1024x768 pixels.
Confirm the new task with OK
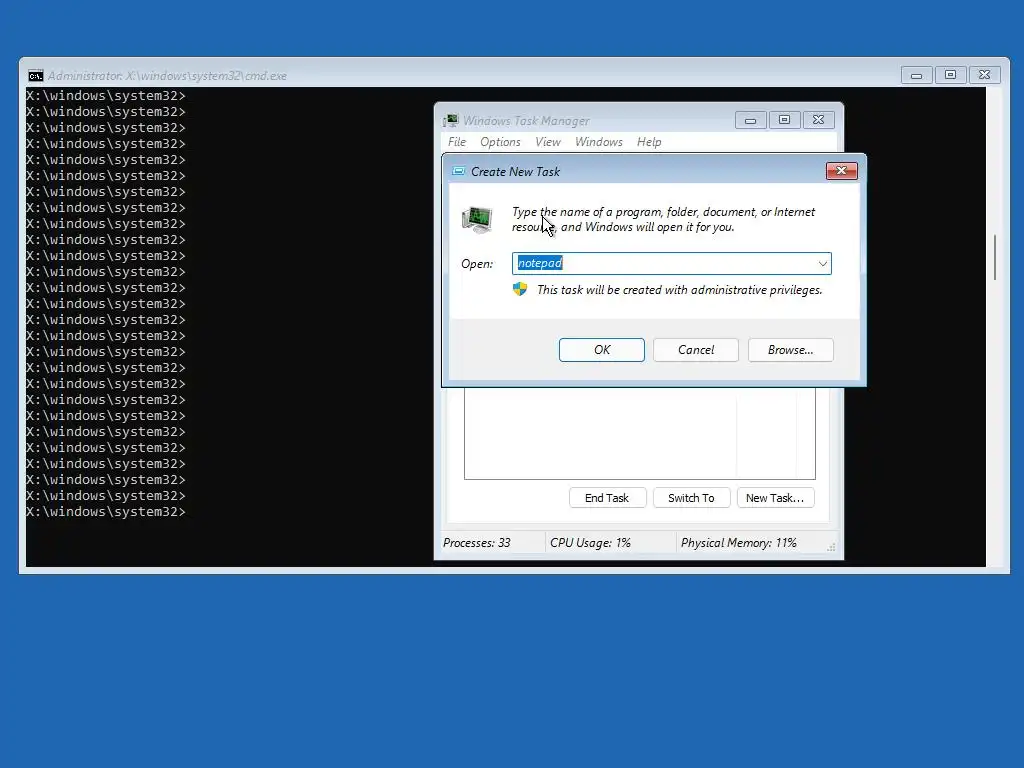[x=601, y=349]
